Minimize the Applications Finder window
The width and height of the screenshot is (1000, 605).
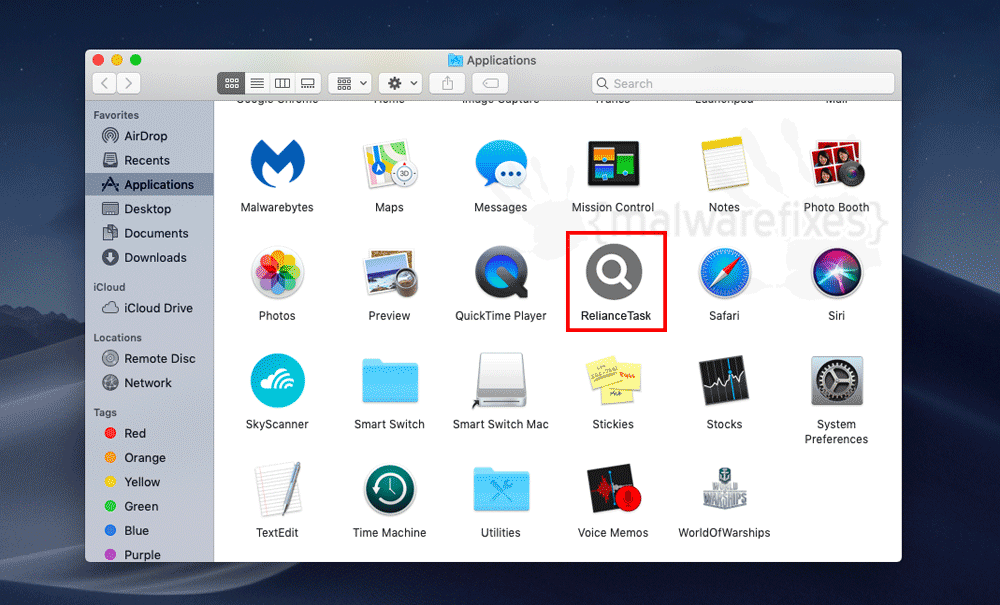pos(117,60)
